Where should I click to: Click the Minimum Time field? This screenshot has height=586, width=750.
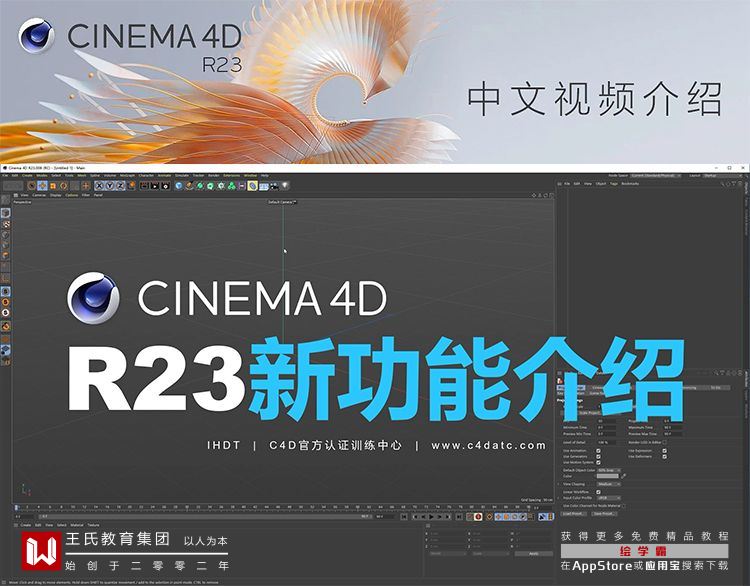607,428
